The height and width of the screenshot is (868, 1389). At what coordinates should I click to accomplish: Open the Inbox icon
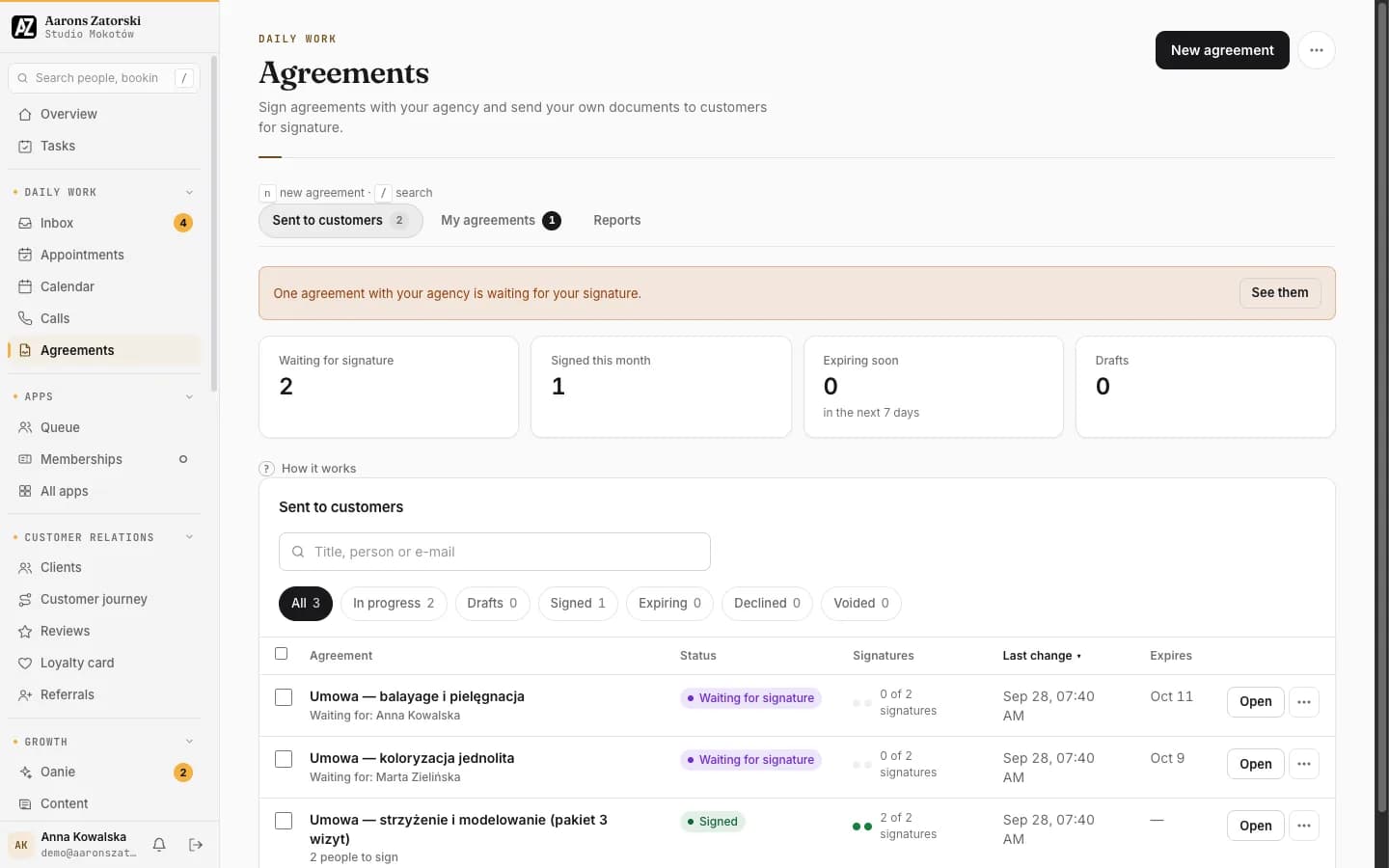coord(25,224)
